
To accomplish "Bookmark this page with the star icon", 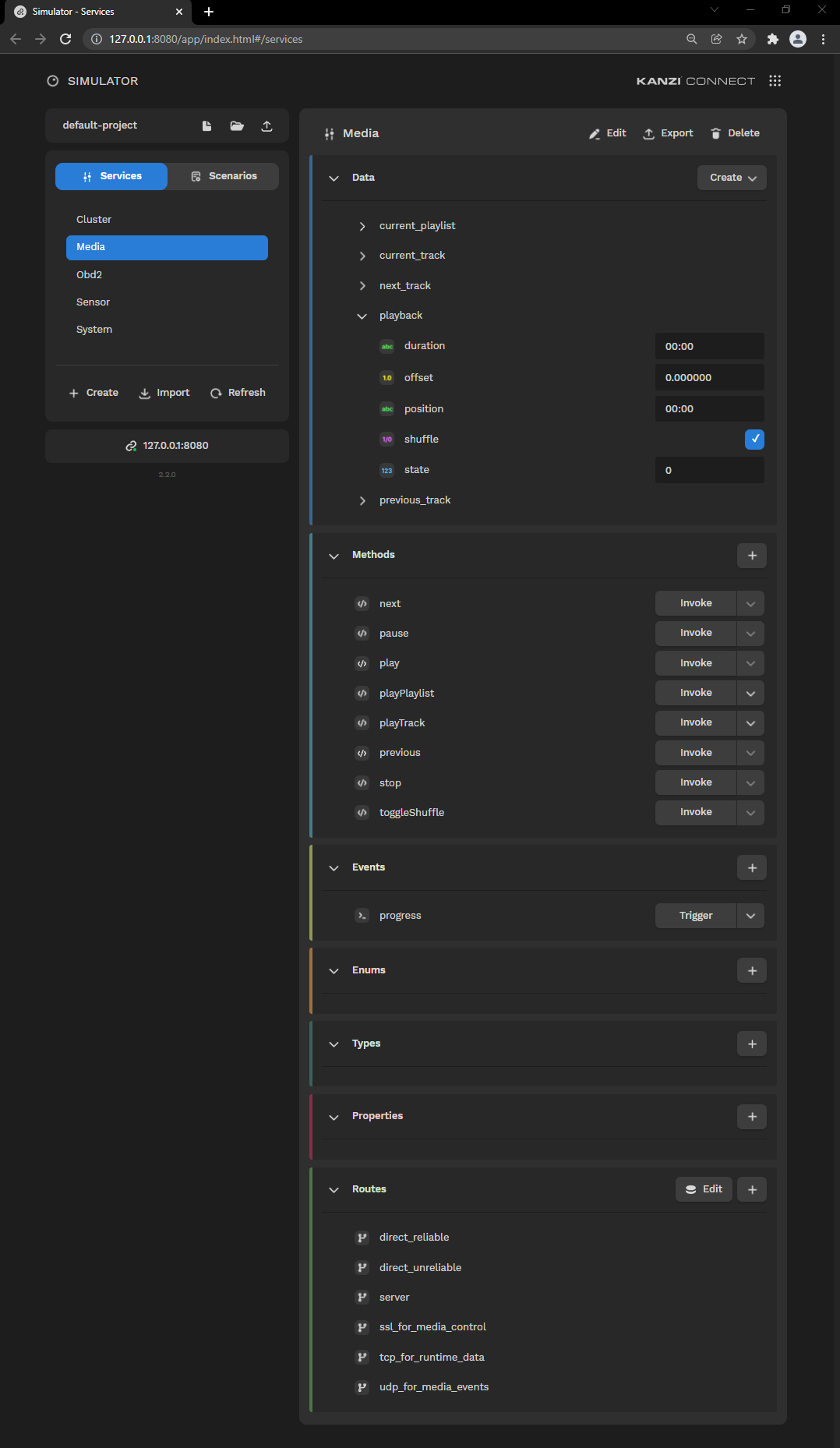I will click(742, 39).
